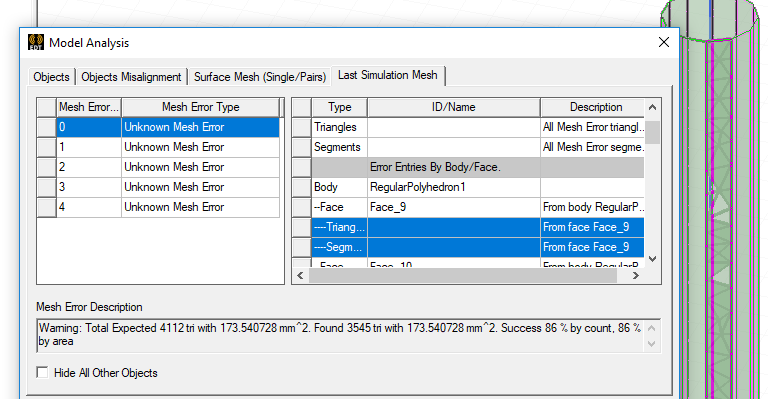Click the Model Analysis EDT app icon
The height and width of the screenshot is (399, 768).
(x=36, y=42)
